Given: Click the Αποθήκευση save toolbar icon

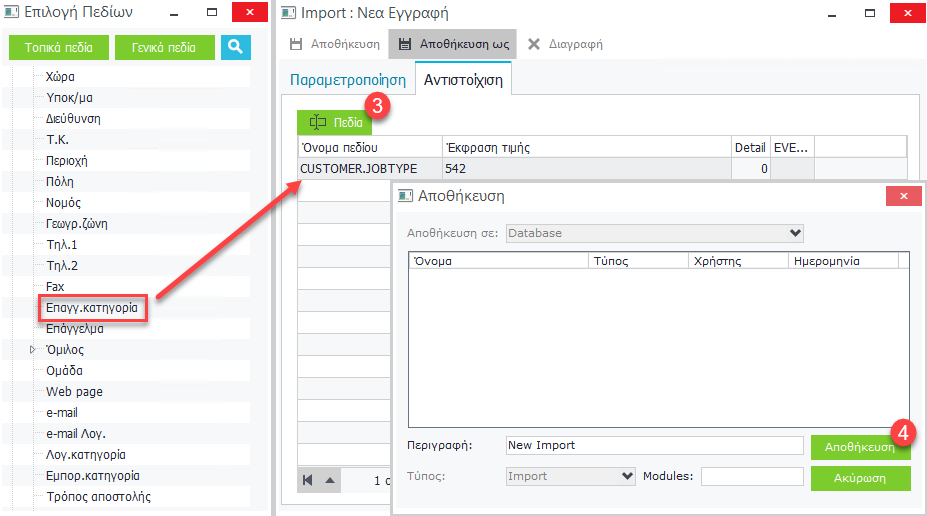Looking at the screenshot, I should coord(296,44).
